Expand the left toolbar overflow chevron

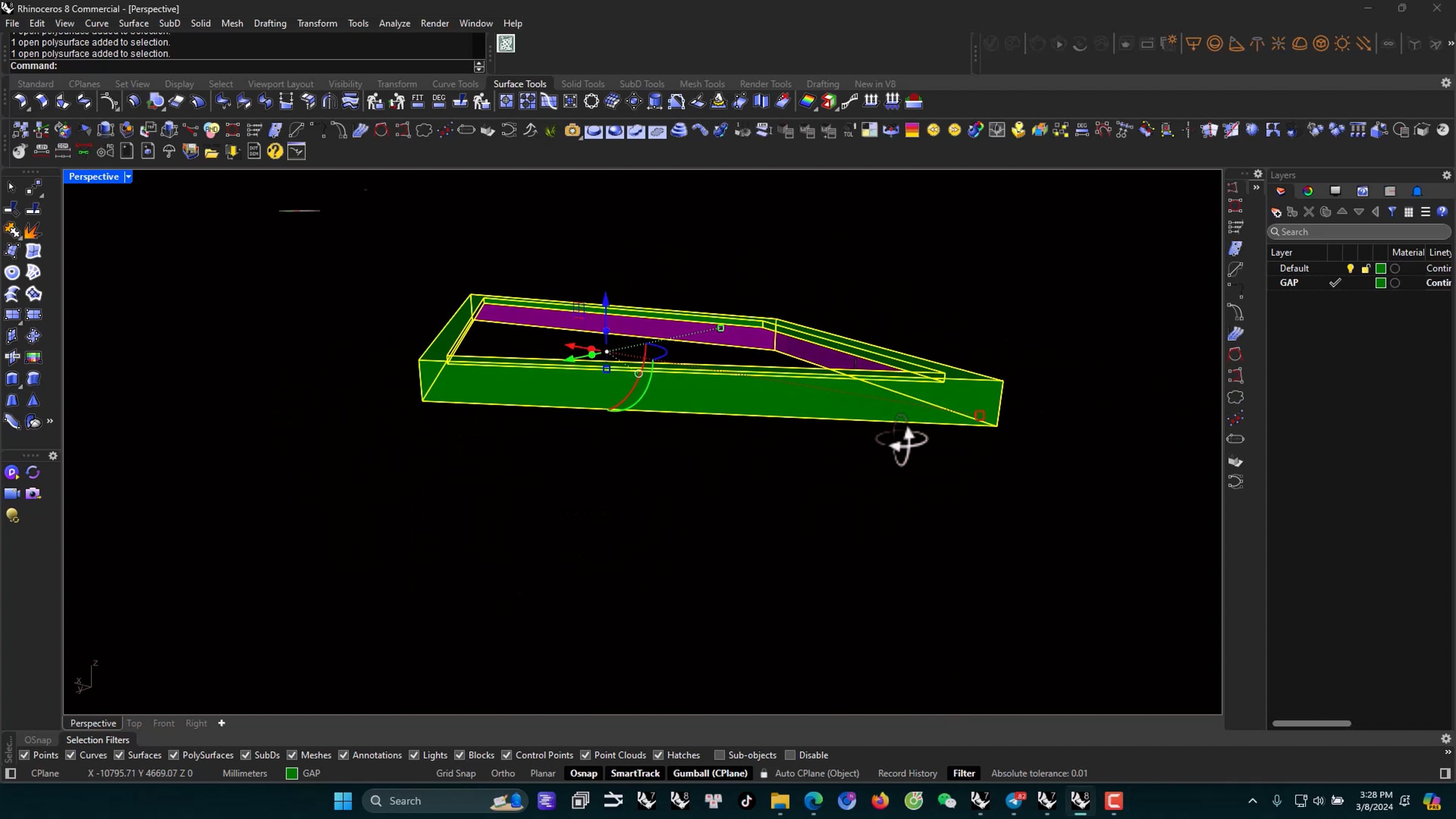pos(50,421)
